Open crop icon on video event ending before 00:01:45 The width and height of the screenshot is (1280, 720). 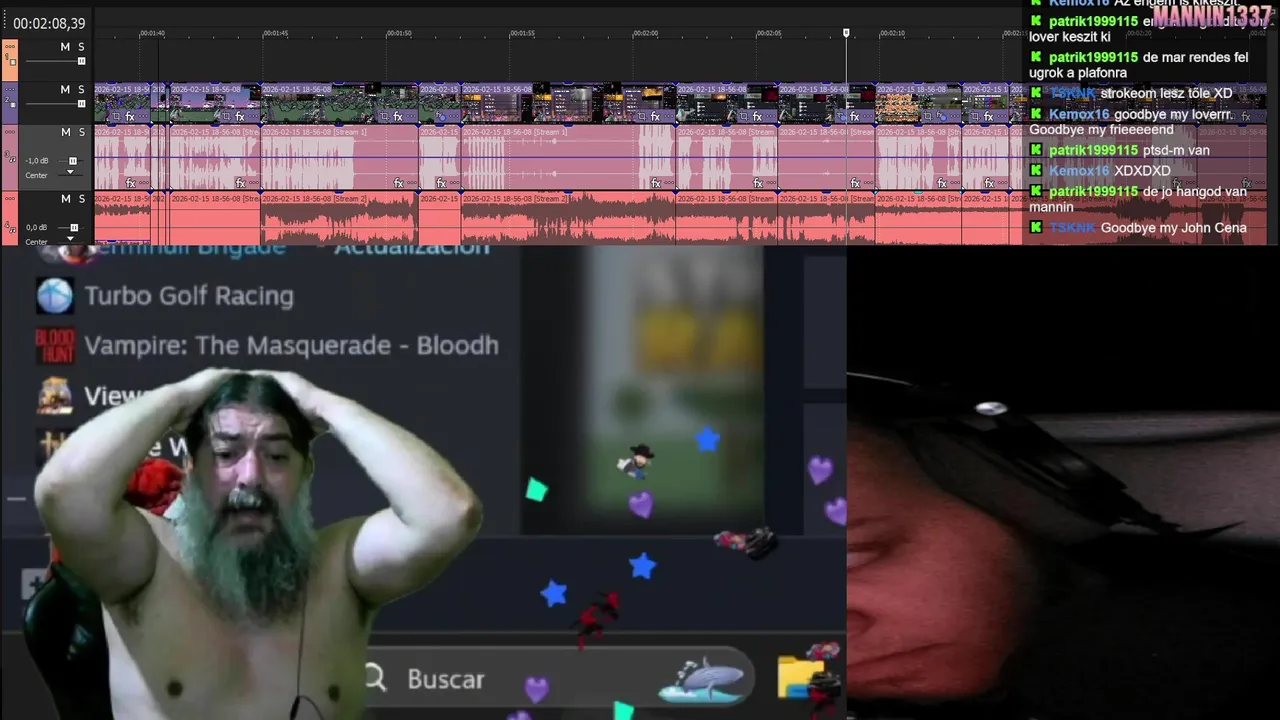pyautogui.click(x=226, y=117)
